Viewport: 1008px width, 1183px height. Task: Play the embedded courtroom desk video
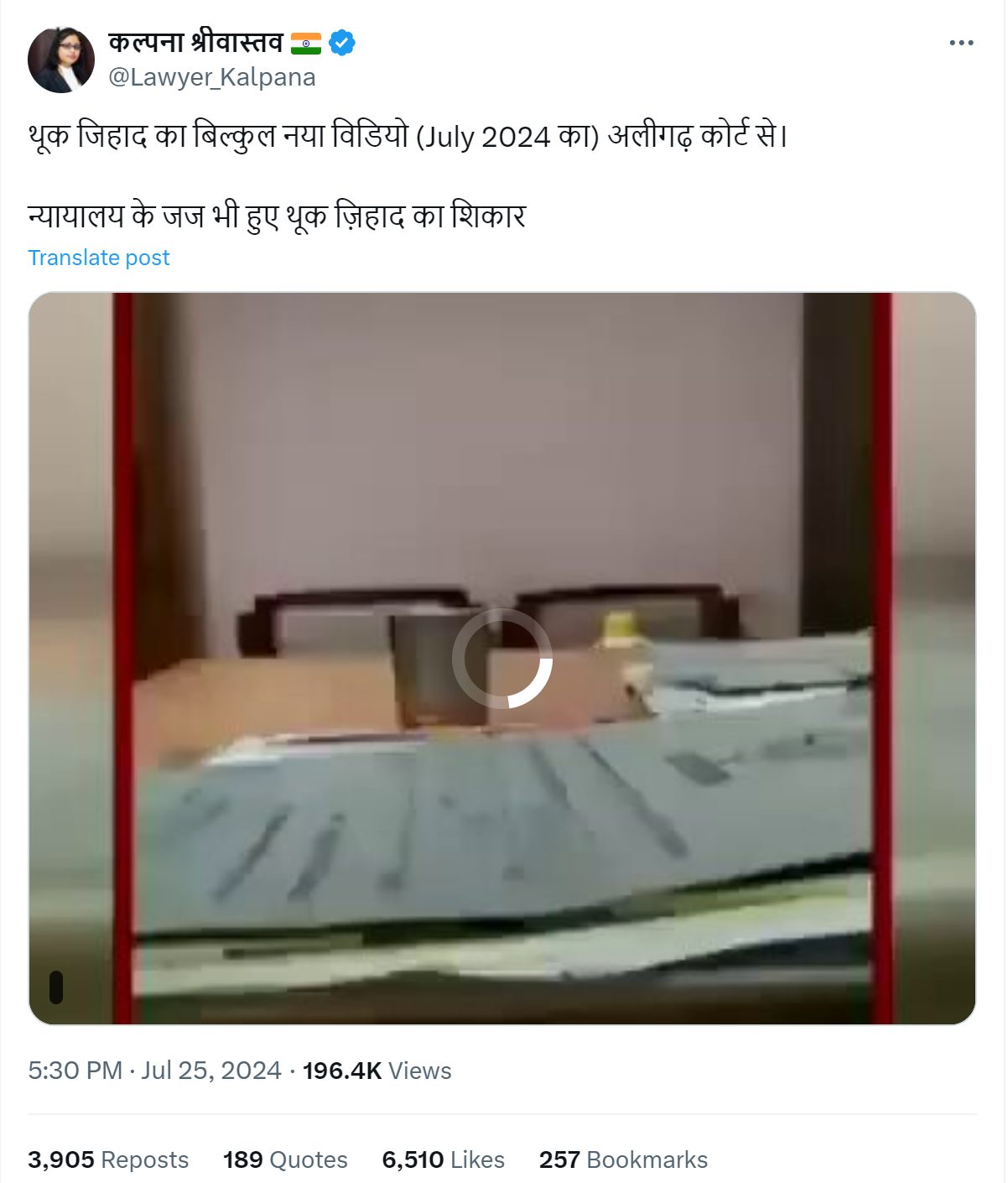pos(502,659)
